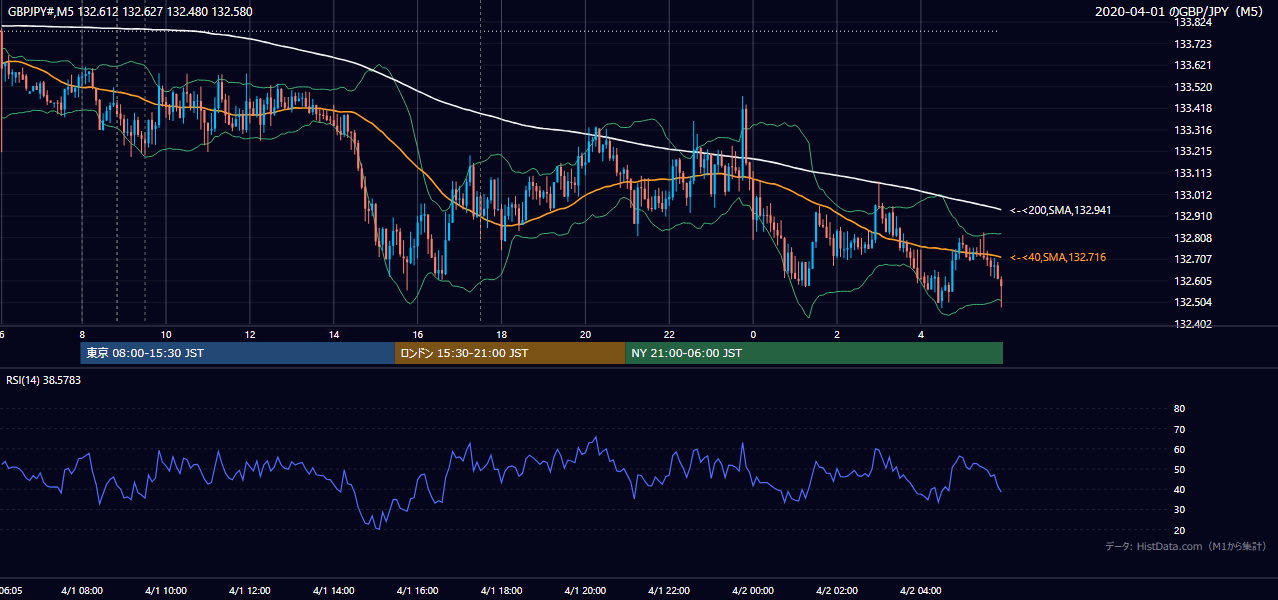1278x600 pixels.
Task: Select the NY 21:00-06:00 JST session bar
Action: click(x=814, y=353)
